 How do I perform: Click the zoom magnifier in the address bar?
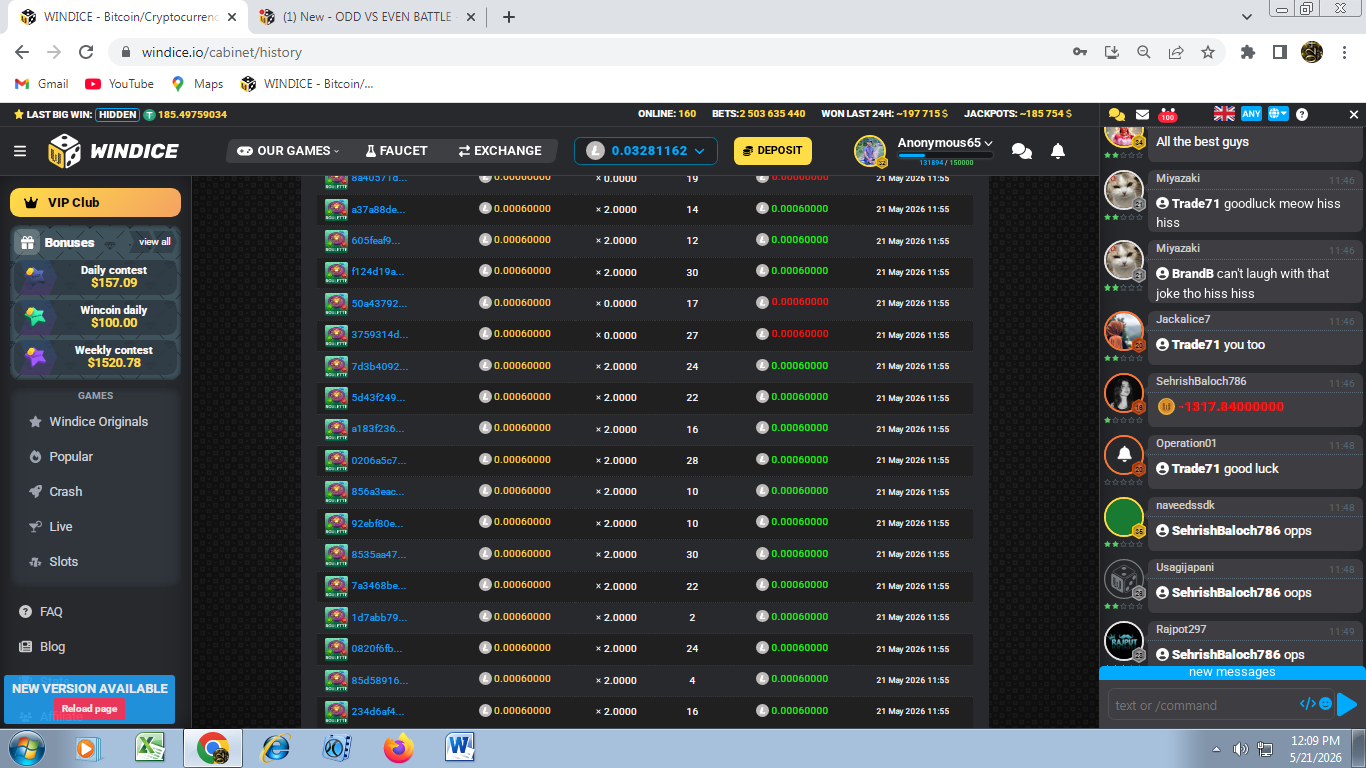[1144, 52]
